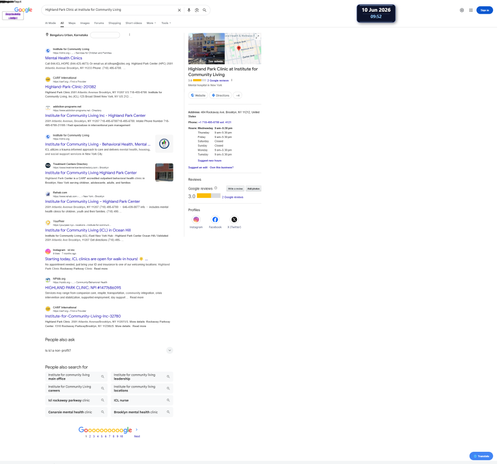Click search icon on 'leadership' suggestion

(168, 376)
